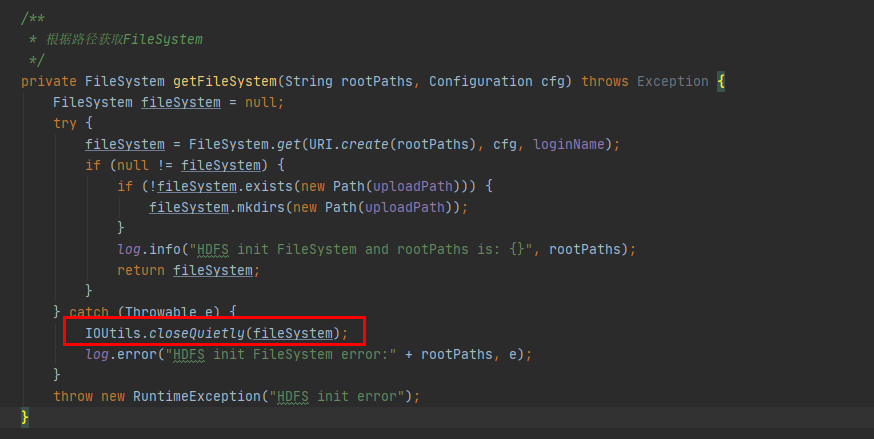Click the RuntimeException class name

[197, 396]
